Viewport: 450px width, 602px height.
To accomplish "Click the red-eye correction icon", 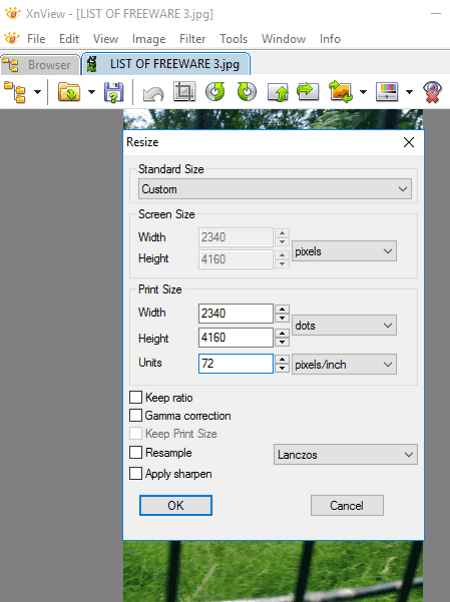I will (432, 92).
